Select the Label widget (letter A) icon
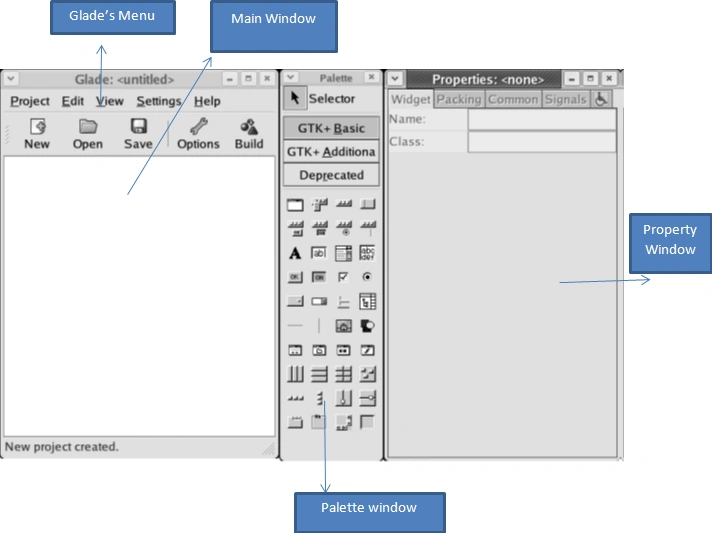 tap(295, 253)
